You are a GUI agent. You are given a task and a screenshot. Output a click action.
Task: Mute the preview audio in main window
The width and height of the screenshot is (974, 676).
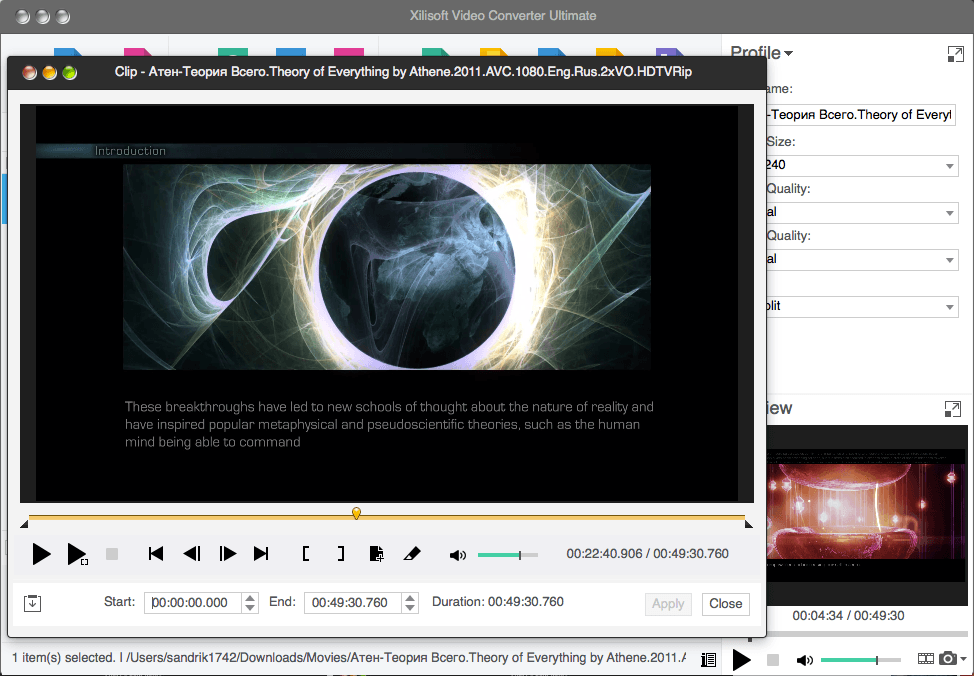[804, 660]
